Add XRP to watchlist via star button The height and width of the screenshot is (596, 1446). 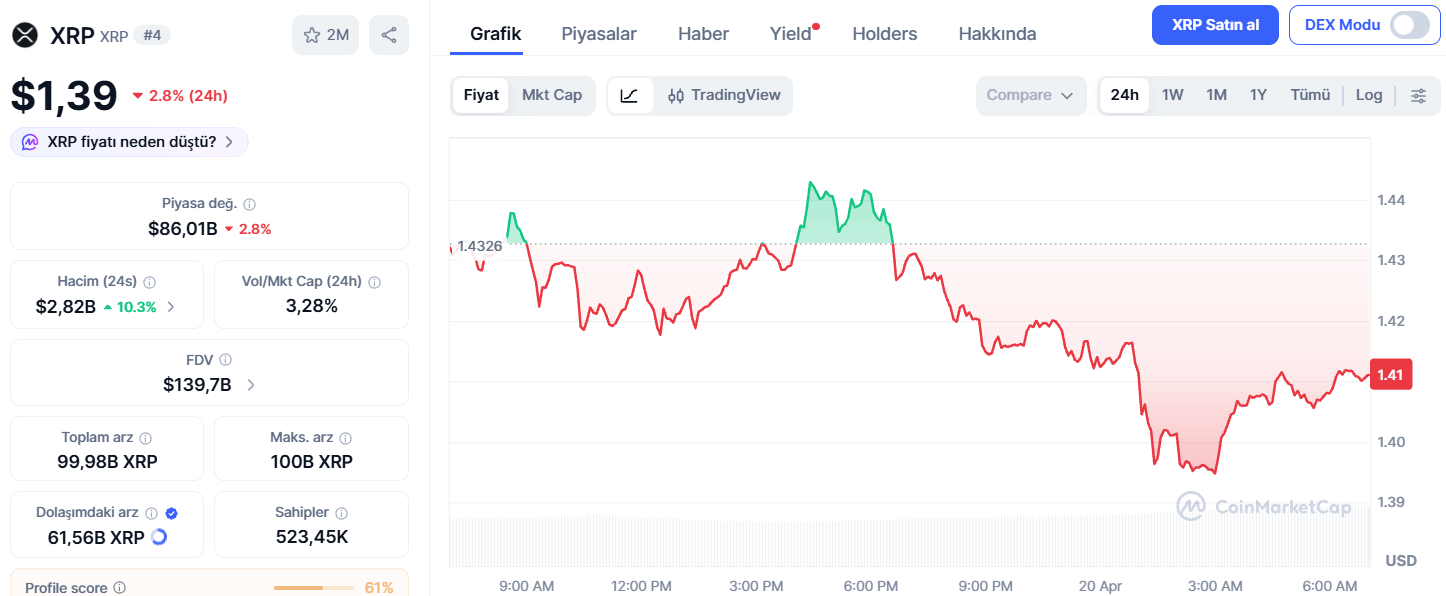pyautogui.click(x=325, y=35)
